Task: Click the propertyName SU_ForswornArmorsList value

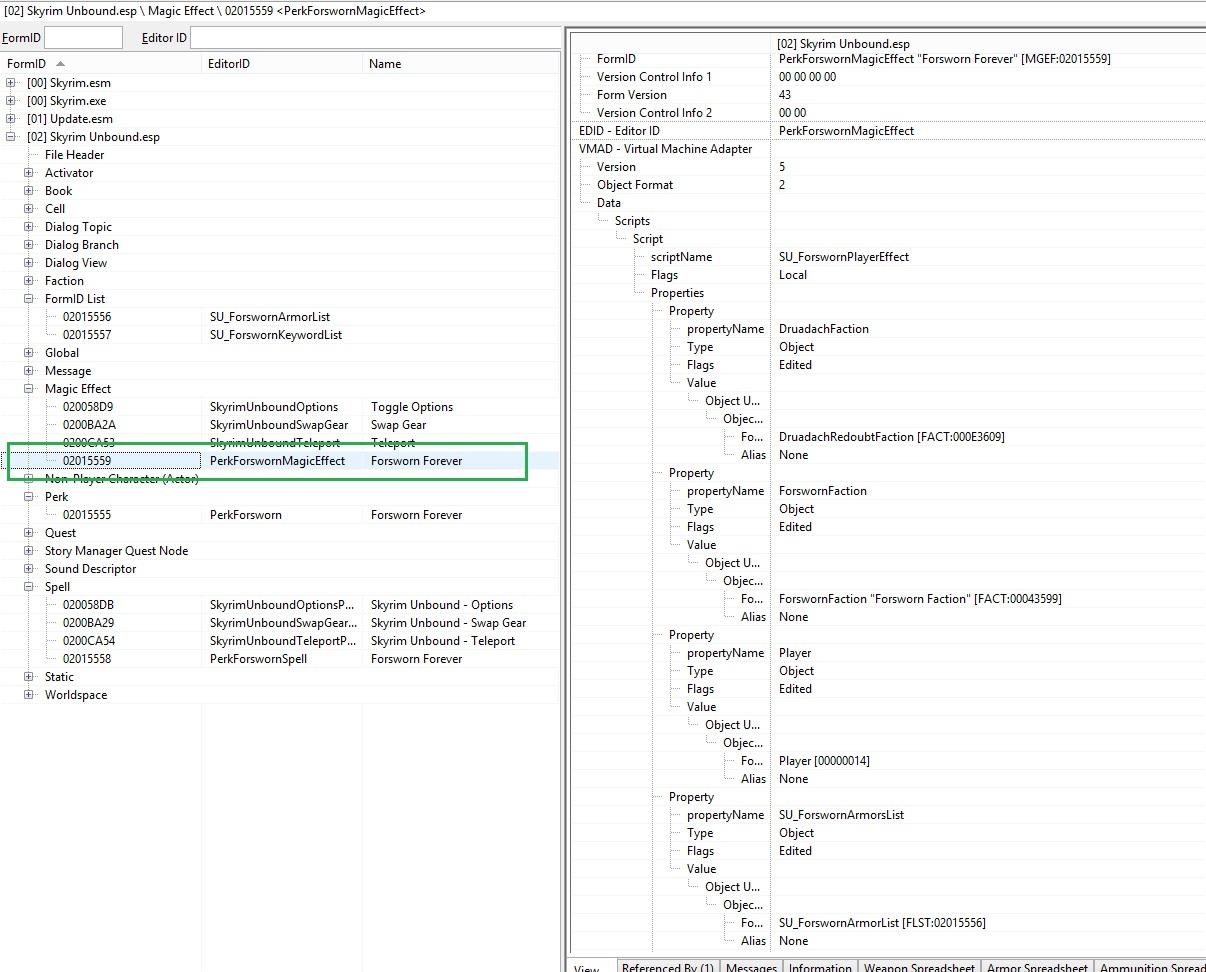Action: pyautogui.click(x=841, y=815)
